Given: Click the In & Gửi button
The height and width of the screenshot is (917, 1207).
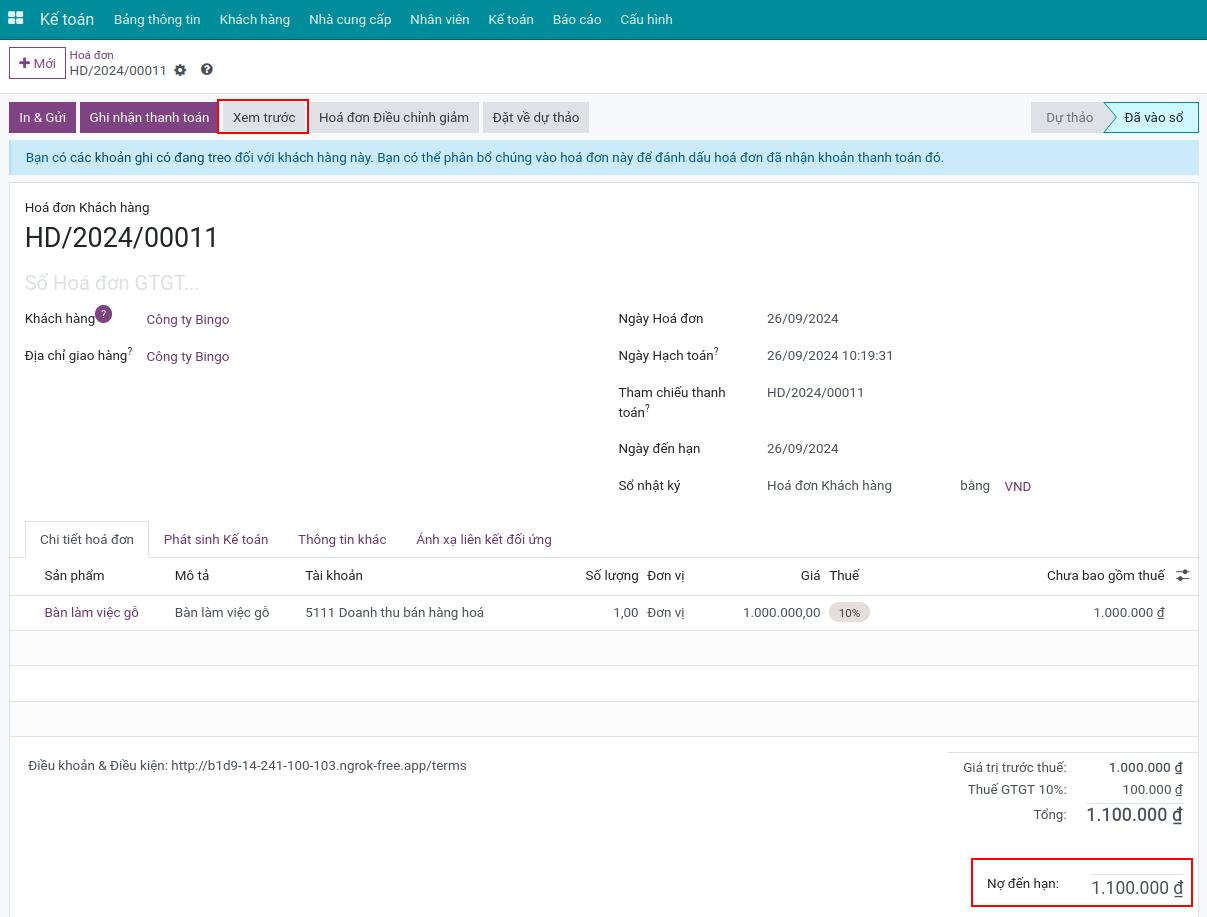Looking at the screenshot, I should click(x=42, y=117).
